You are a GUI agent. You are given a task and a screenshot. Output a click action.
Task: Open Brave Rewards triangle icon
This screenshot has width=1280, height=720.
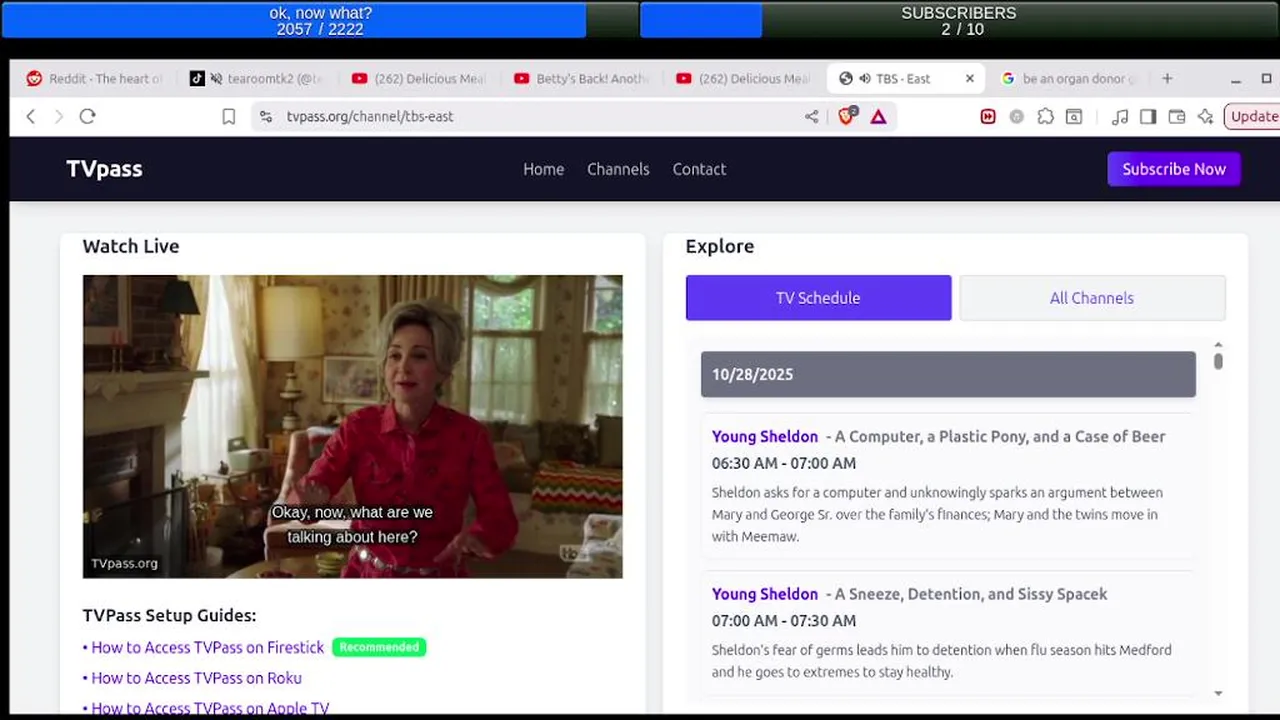click(878, 117)
